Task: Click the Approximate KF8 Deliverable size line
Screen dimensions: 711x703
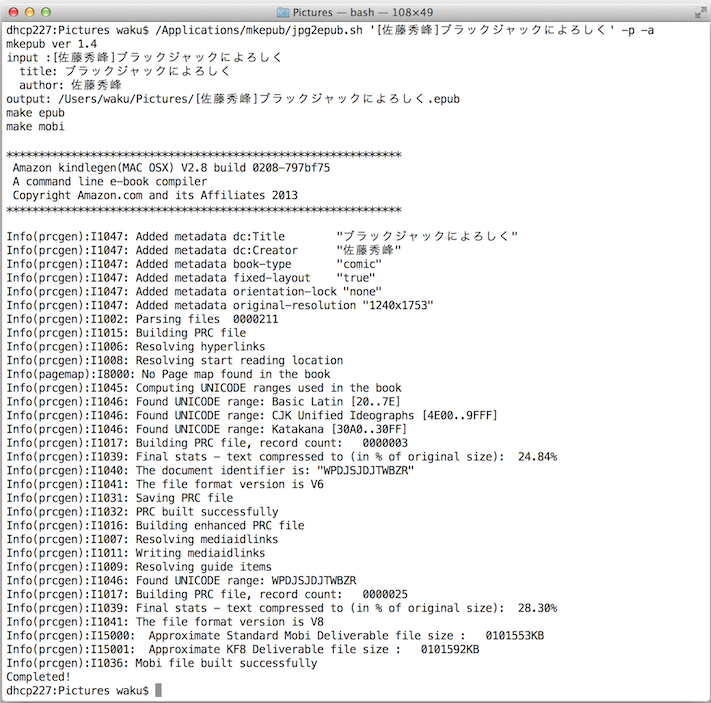Action: (x=242, y=649)
